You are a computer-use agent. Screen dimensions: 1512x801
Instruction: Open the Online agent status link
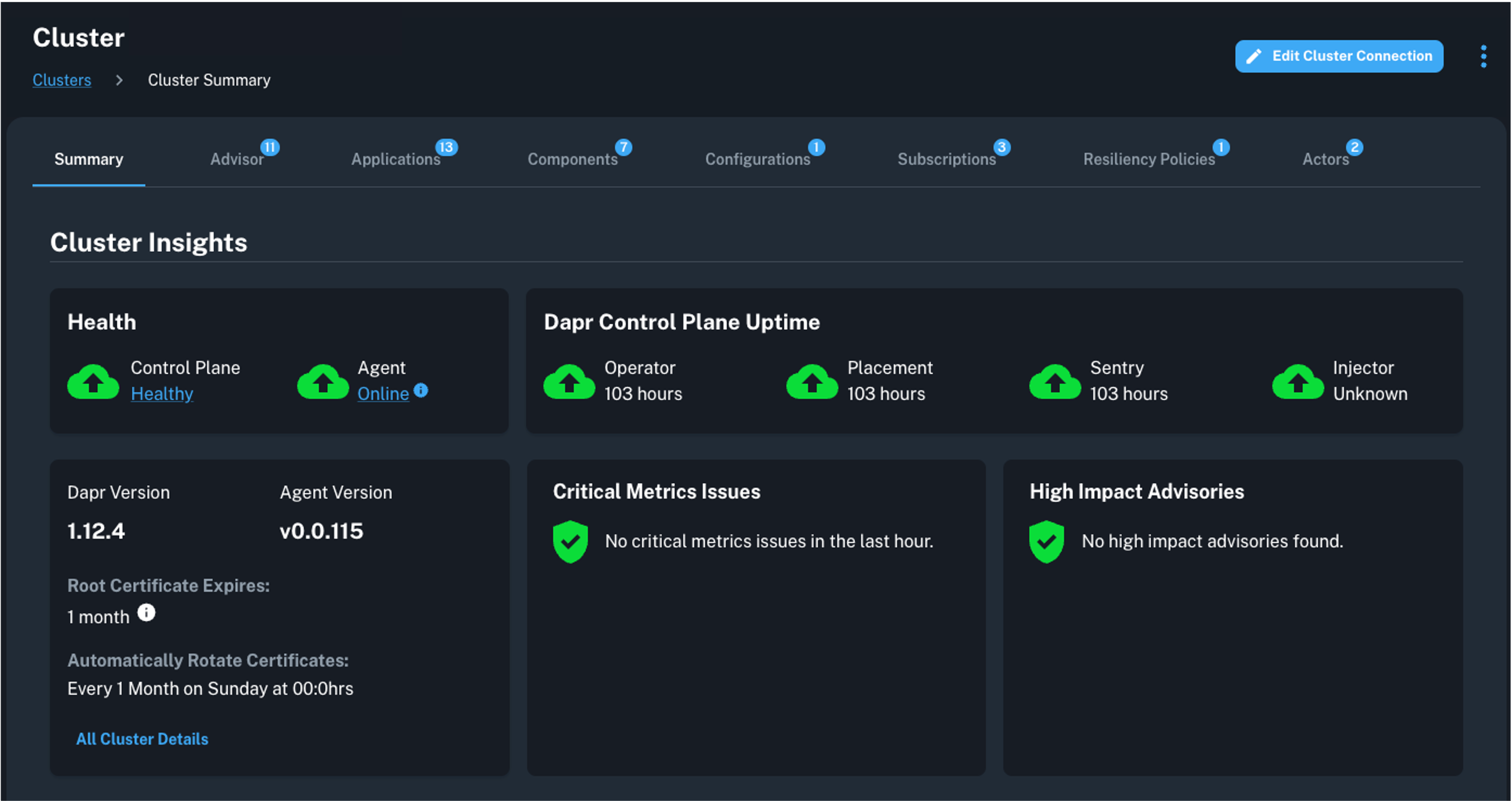pos(383,393)
